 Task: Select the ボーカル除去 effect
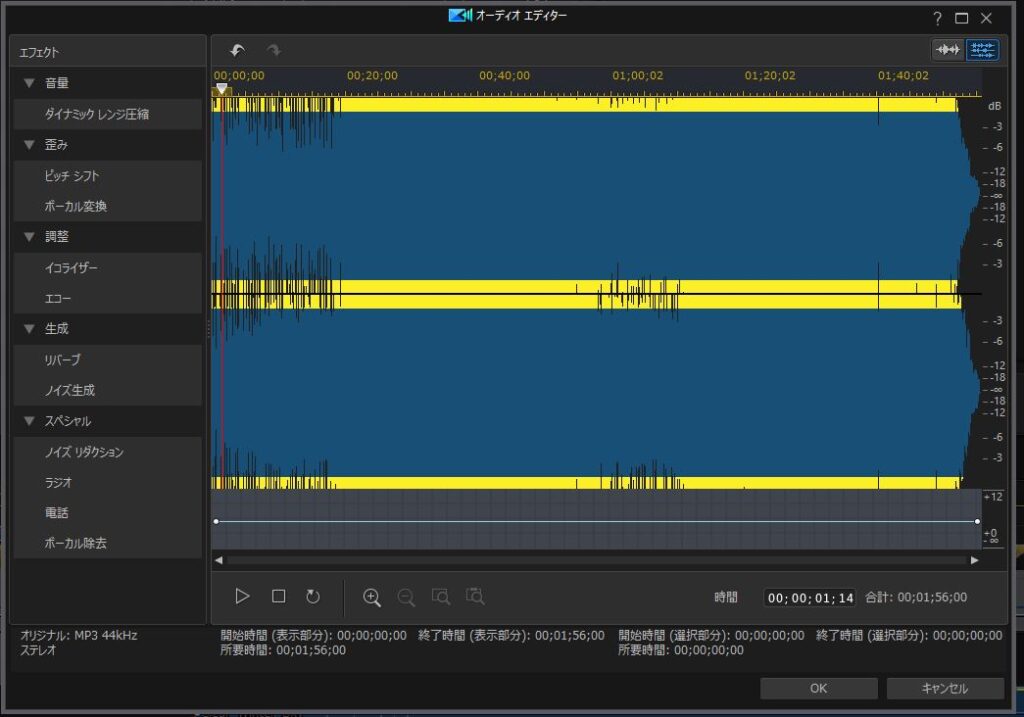click(108, 543)
